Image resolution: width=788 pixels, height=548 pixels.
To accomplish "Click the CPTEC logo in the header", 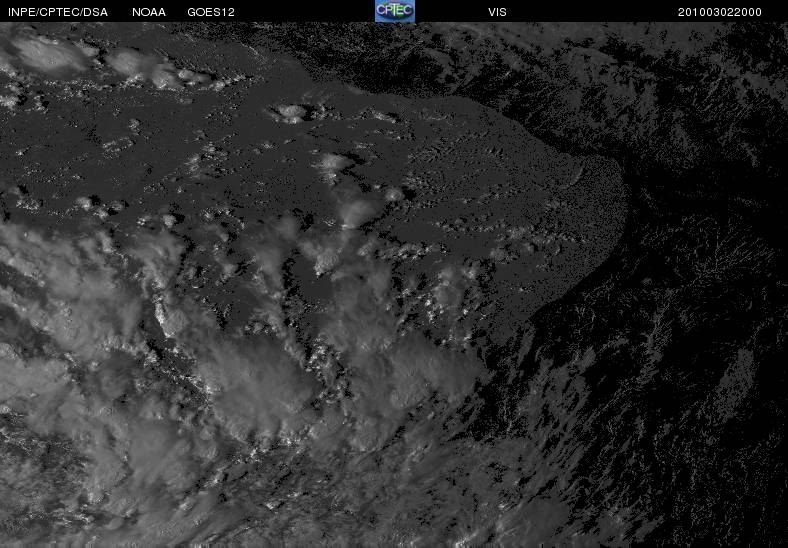I will pos(395,11).
